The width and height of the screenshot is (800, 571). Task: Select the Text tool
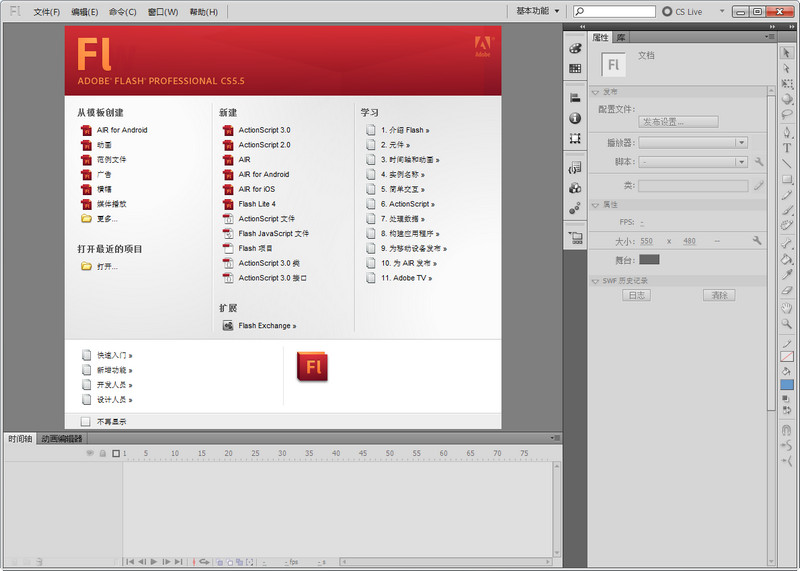(x=787, y=147)
